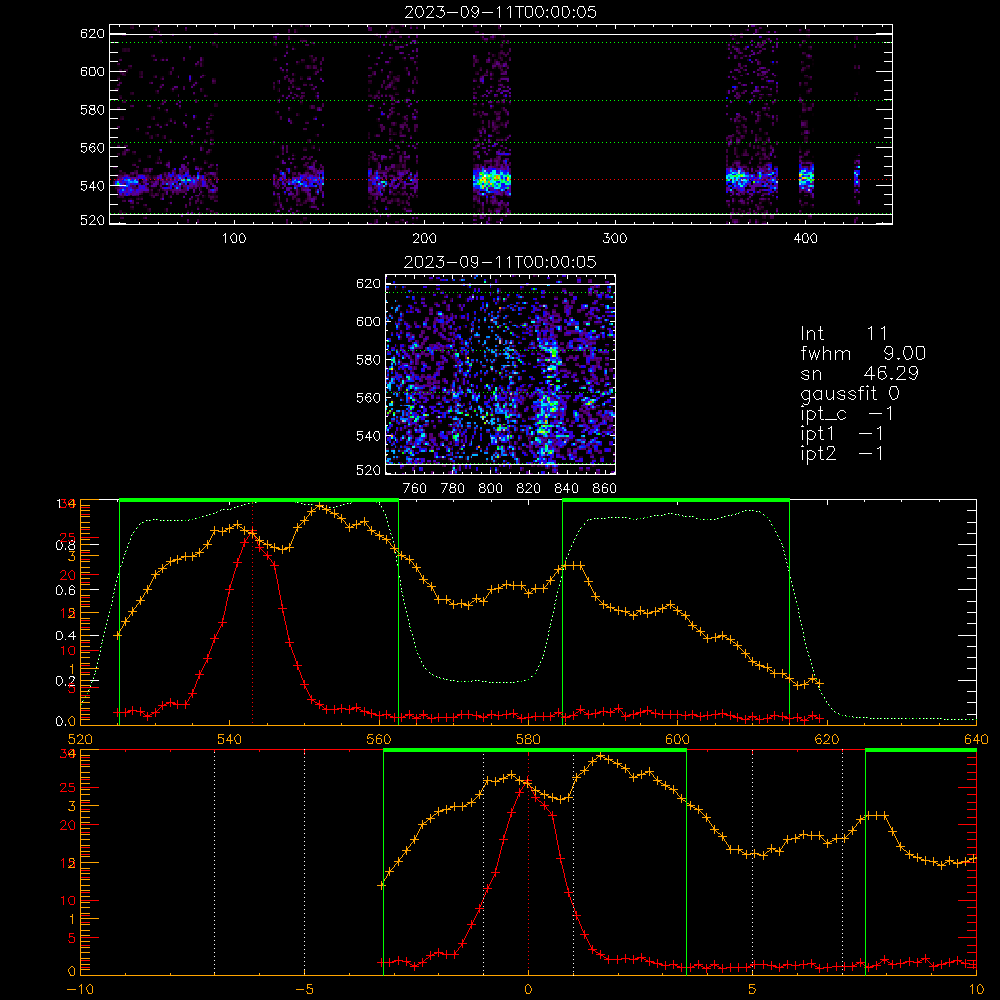Click x-axis label 5 on bottom plot
Image resolution: width=1000 pixels, height=1000 pixels.
(x=753, y=990)
